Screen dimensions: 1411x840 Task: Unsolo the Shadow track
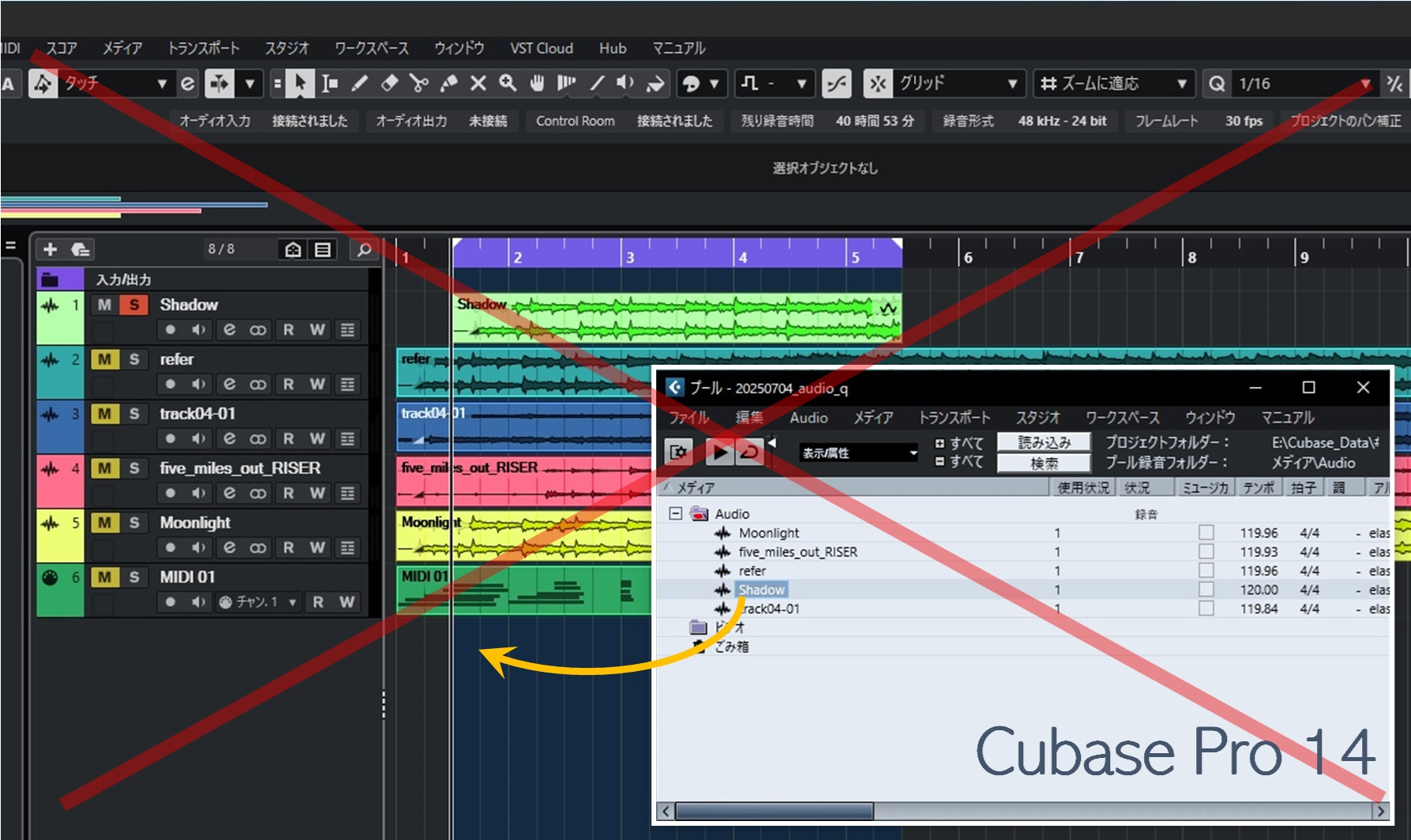[134, 305]
